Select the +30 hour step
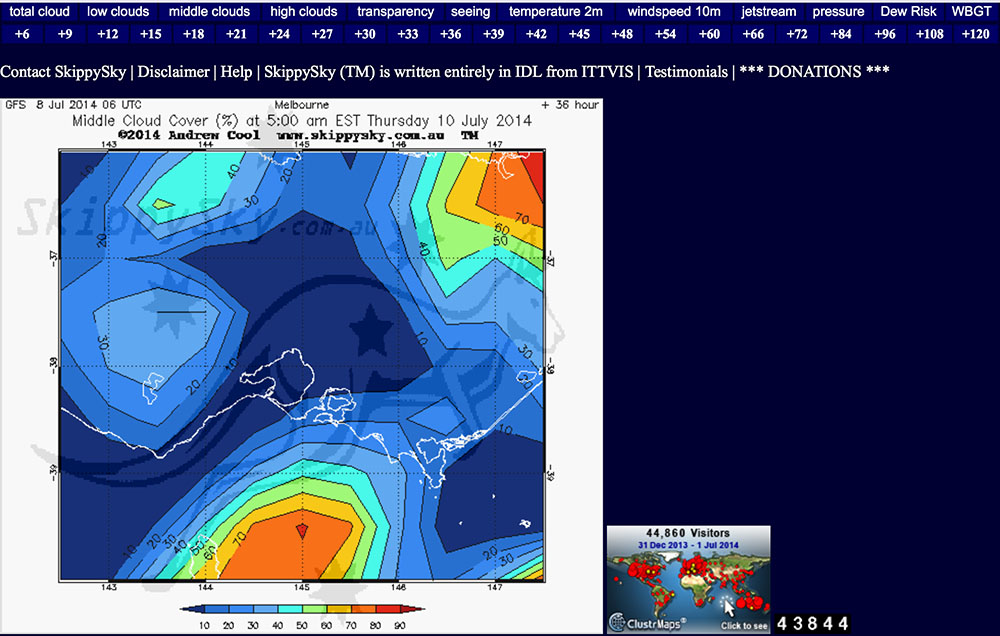The image size is (1000, 636). point(365,34)
